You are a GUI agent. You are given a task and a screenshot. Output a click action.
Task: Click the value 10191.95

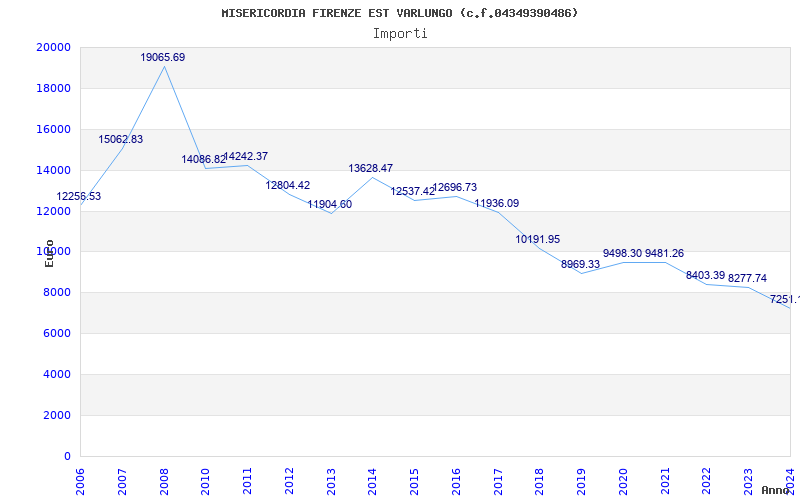coord(538,239)
